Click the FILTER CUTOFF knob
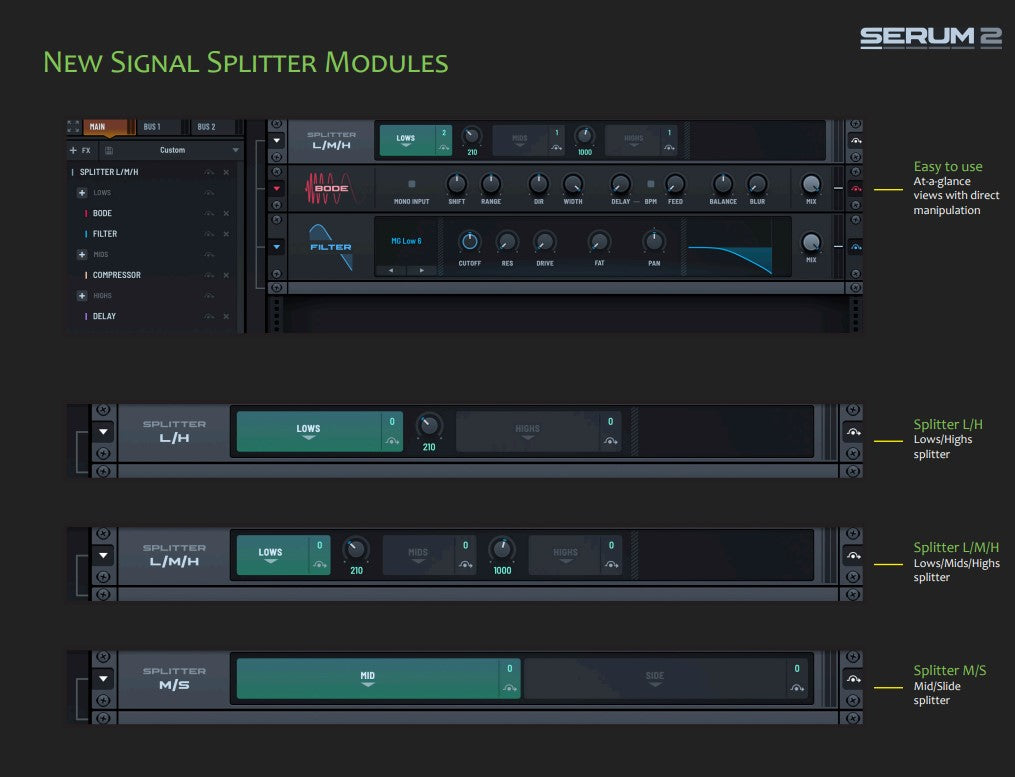 469,242
